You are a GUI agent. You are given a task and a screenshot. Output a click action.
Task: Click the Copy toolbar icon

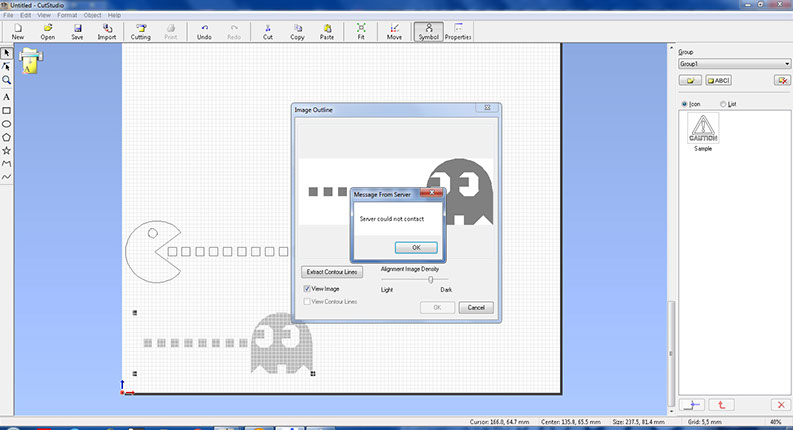coord(297,31)
